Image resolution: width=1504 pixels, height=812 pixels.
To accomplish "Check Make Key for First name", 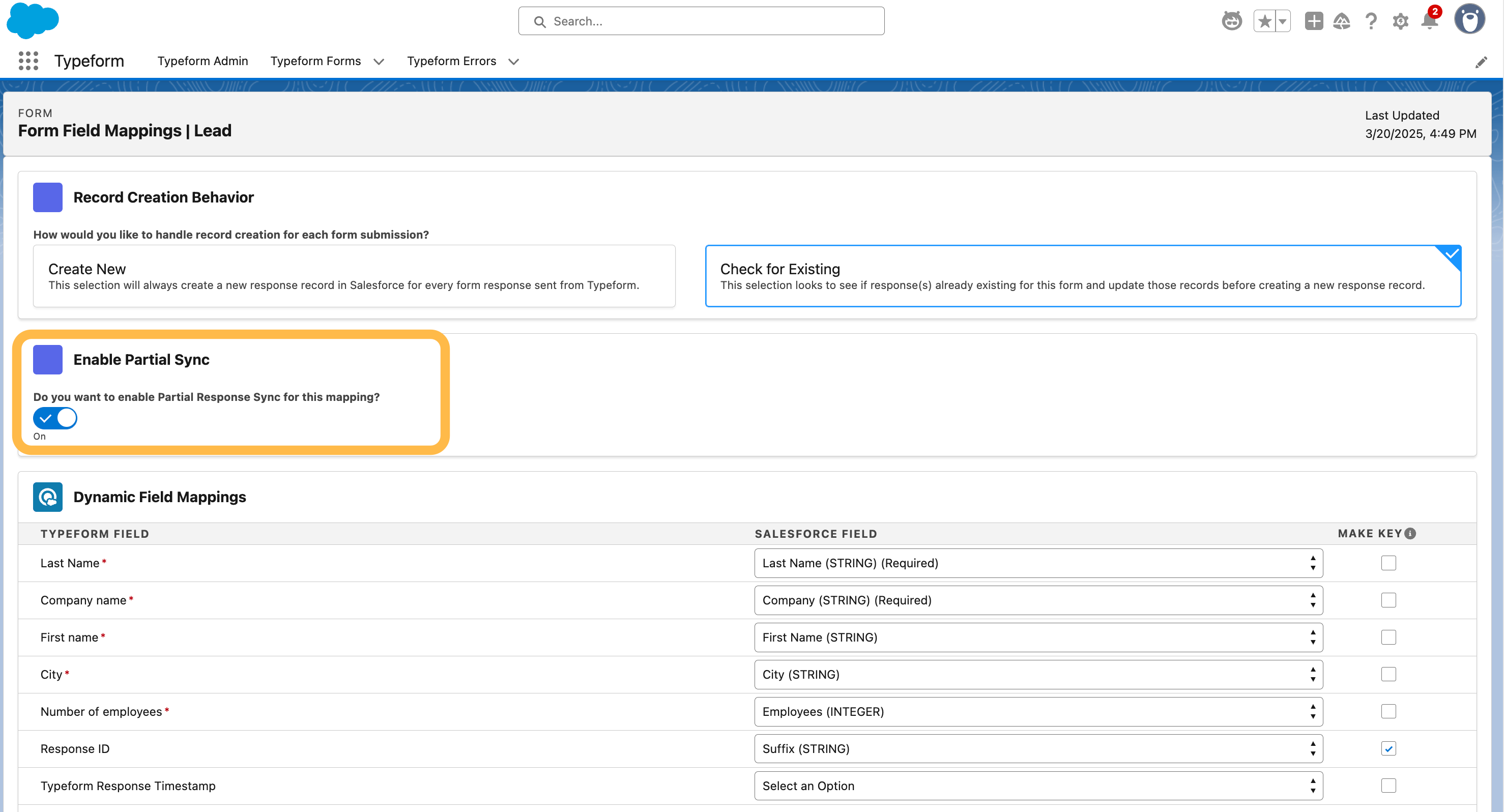I will [x=1389, y=637].
